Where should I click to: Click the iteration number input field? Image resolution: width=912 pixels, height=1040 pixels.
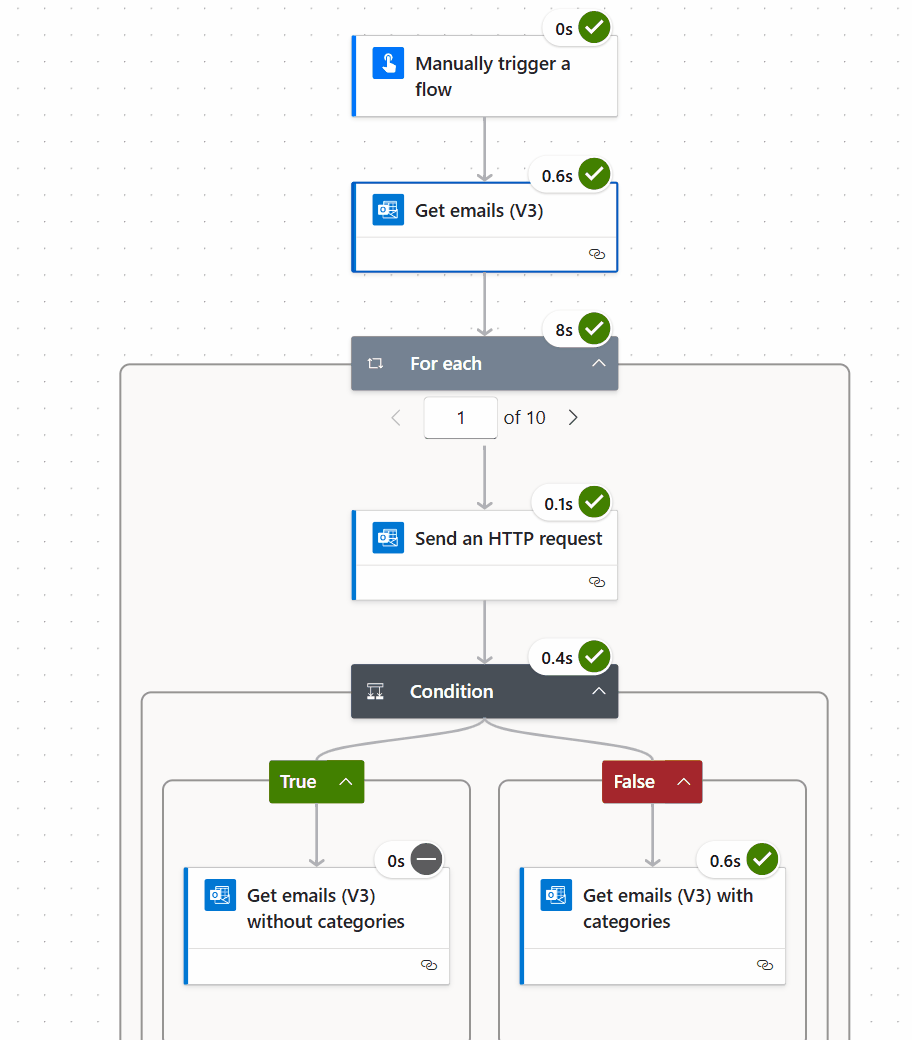coord(460,418)
